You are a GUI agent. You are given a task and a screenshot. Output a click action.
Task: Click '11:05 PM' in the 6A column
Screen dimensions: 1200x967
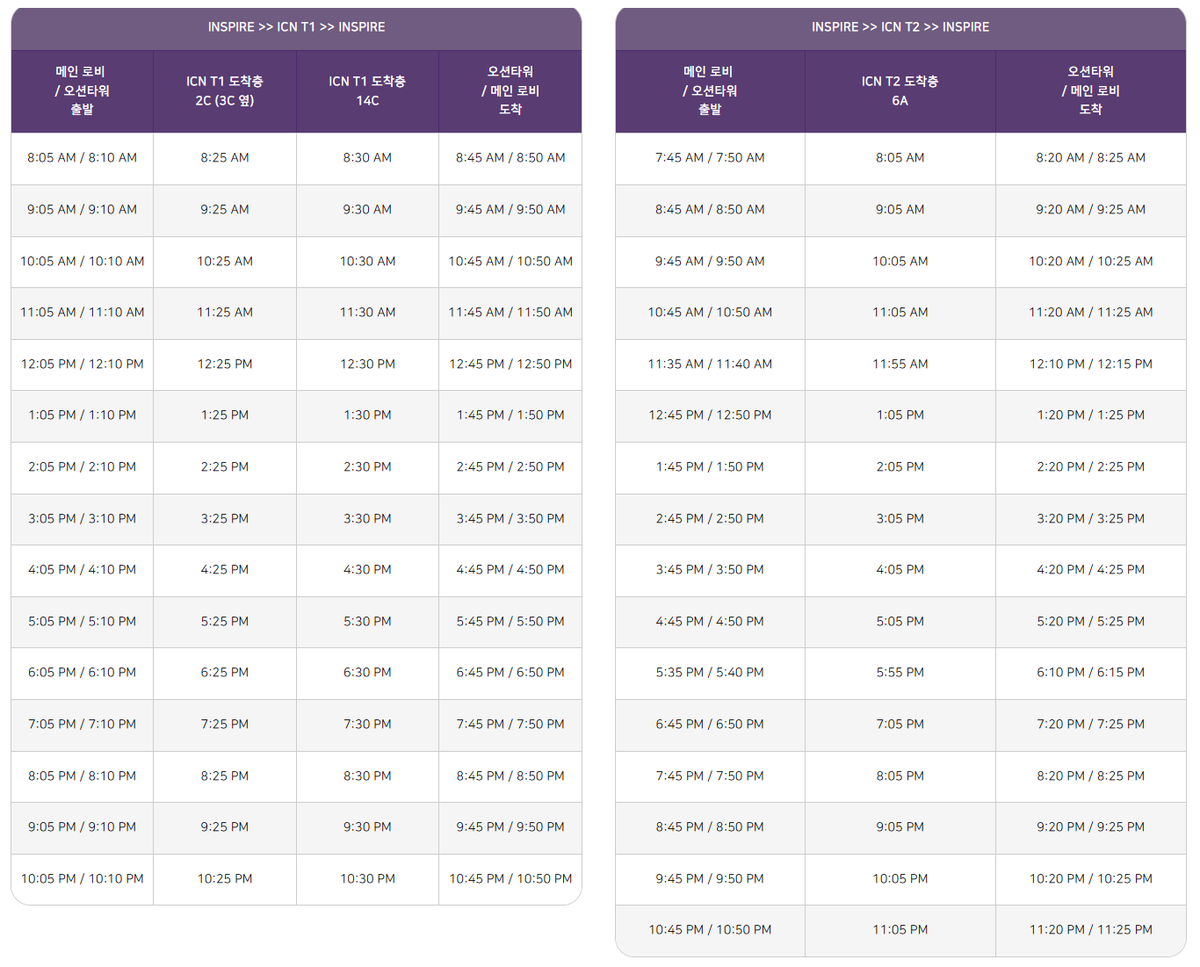click(900, 930)
